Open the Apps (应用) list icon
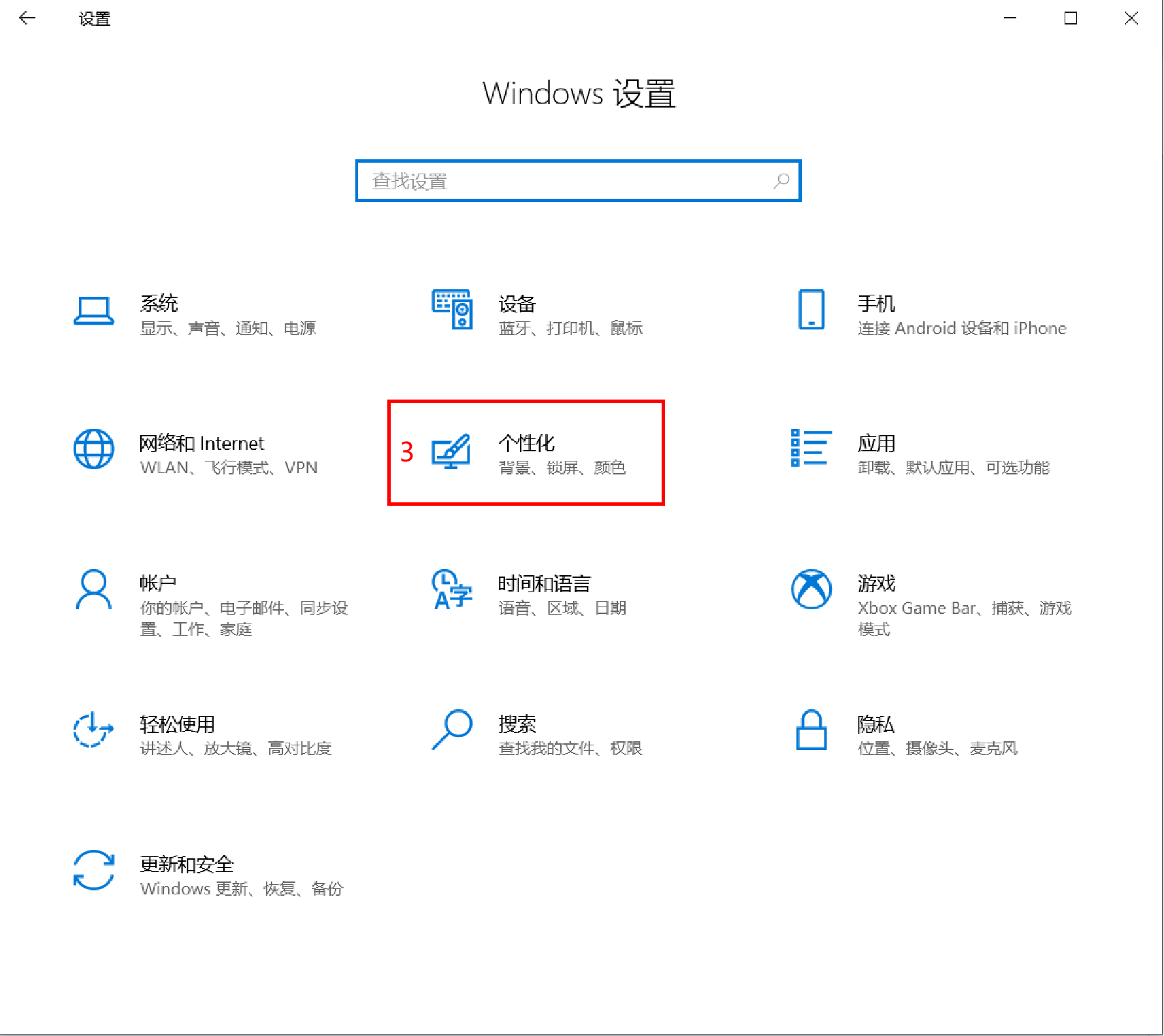The width and height of the screenshot is (1164, 1036). [811, 448]
